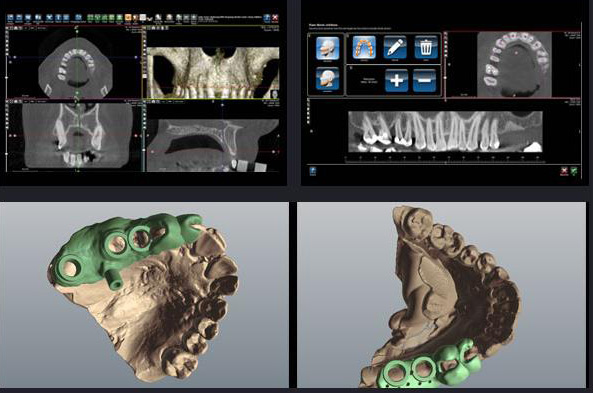Click the pencil edit curve button

pos(395,47)
